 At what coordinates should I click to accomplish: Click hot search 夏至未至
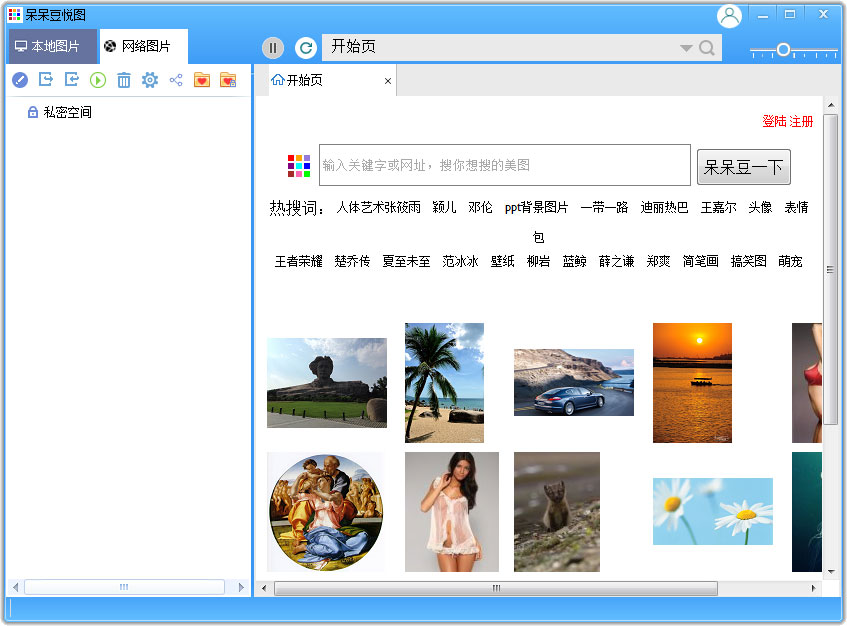tap(406, 261)
